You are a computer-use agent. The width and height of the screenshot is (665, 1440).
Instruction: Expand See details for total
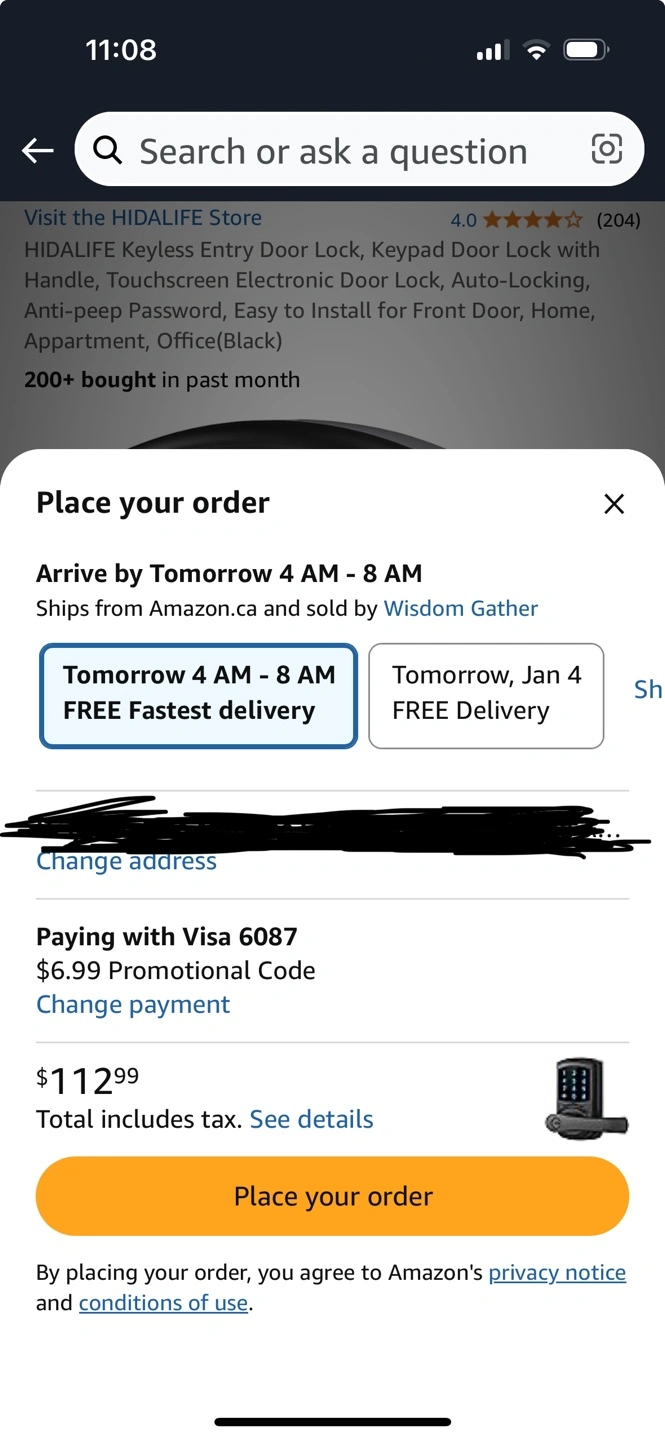[x=311, y=1120]
